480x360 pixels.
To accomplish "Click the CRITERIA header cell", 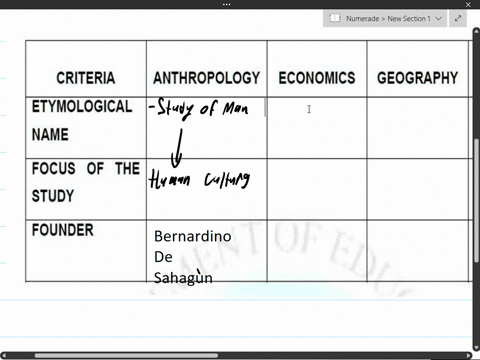I will click(x=86, y=69).
